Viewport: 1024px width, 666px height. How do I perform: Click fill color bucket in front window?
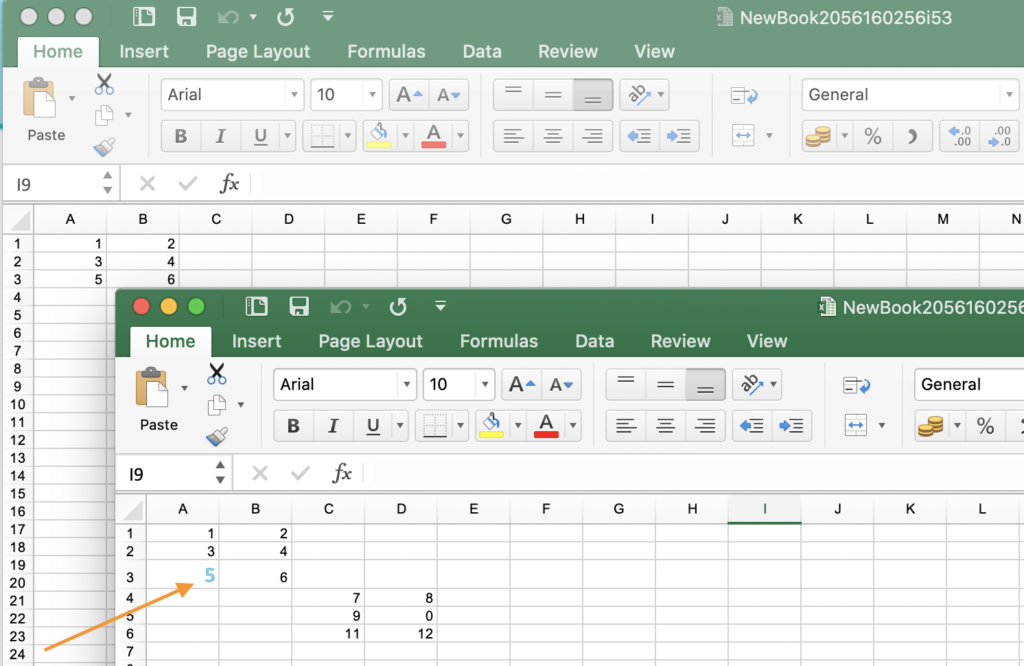(491, 426)
